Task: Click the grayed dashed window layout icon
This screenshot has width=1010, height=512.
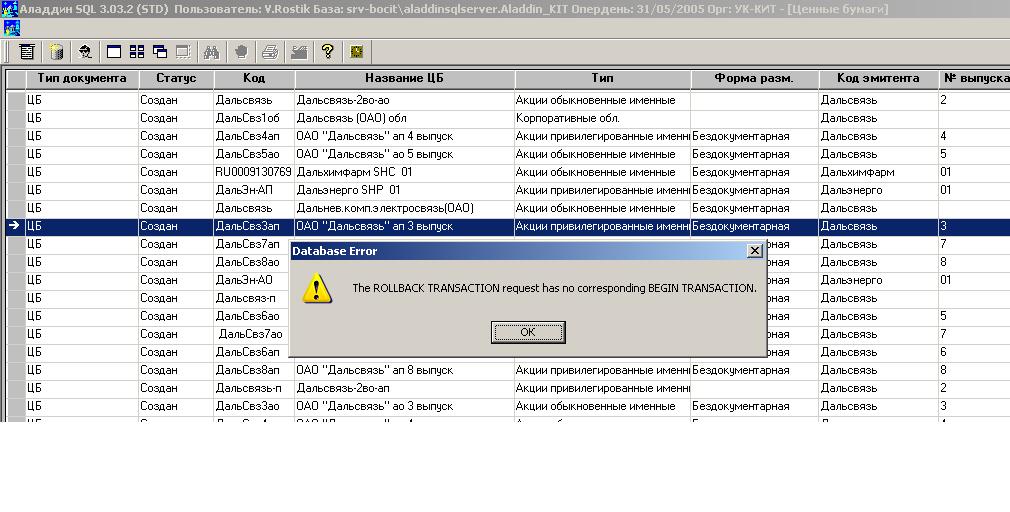Action: pos(183,52)
